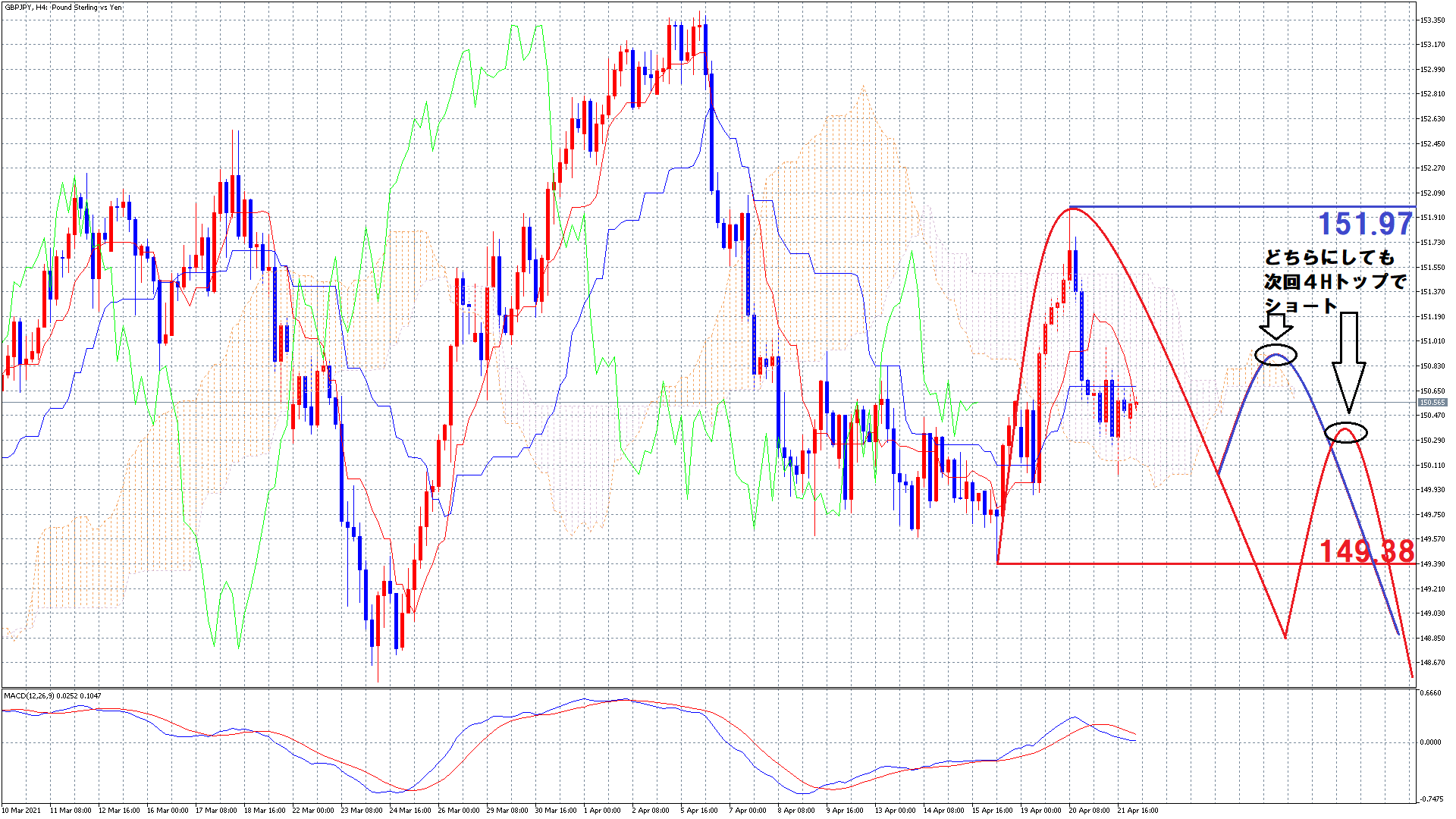This screenshot has height=819, width=1456.
Task: Click the 0.6660 MACD scale value
Action: [1430, 693]
